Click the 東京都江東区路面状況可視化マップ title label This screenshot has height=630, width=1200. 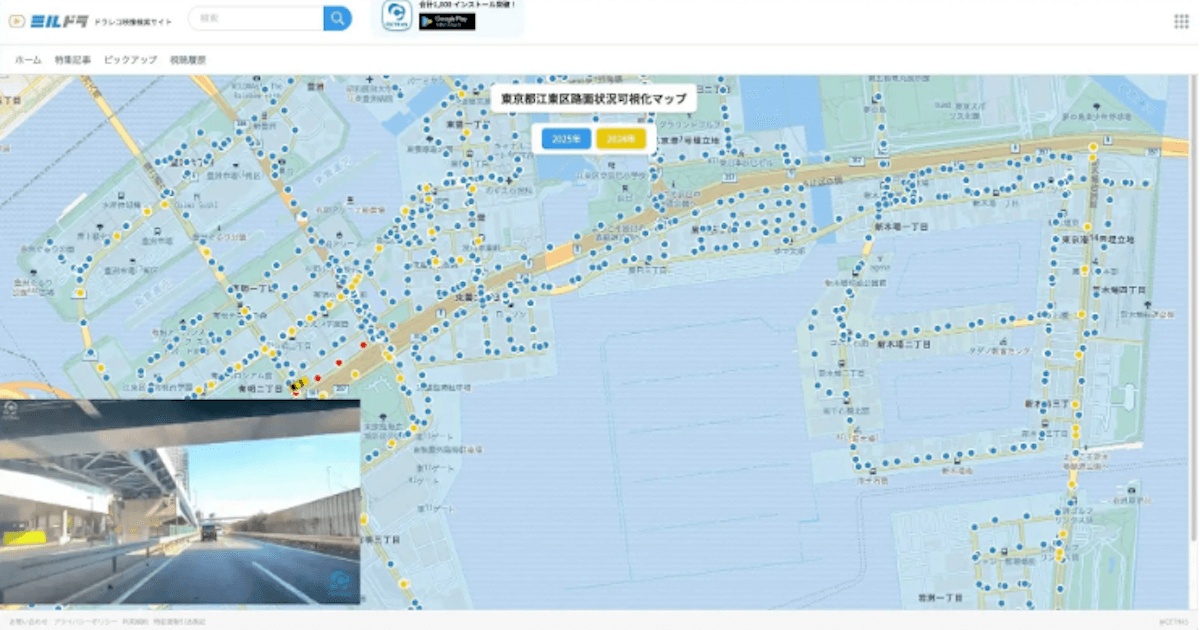(594, 99)
